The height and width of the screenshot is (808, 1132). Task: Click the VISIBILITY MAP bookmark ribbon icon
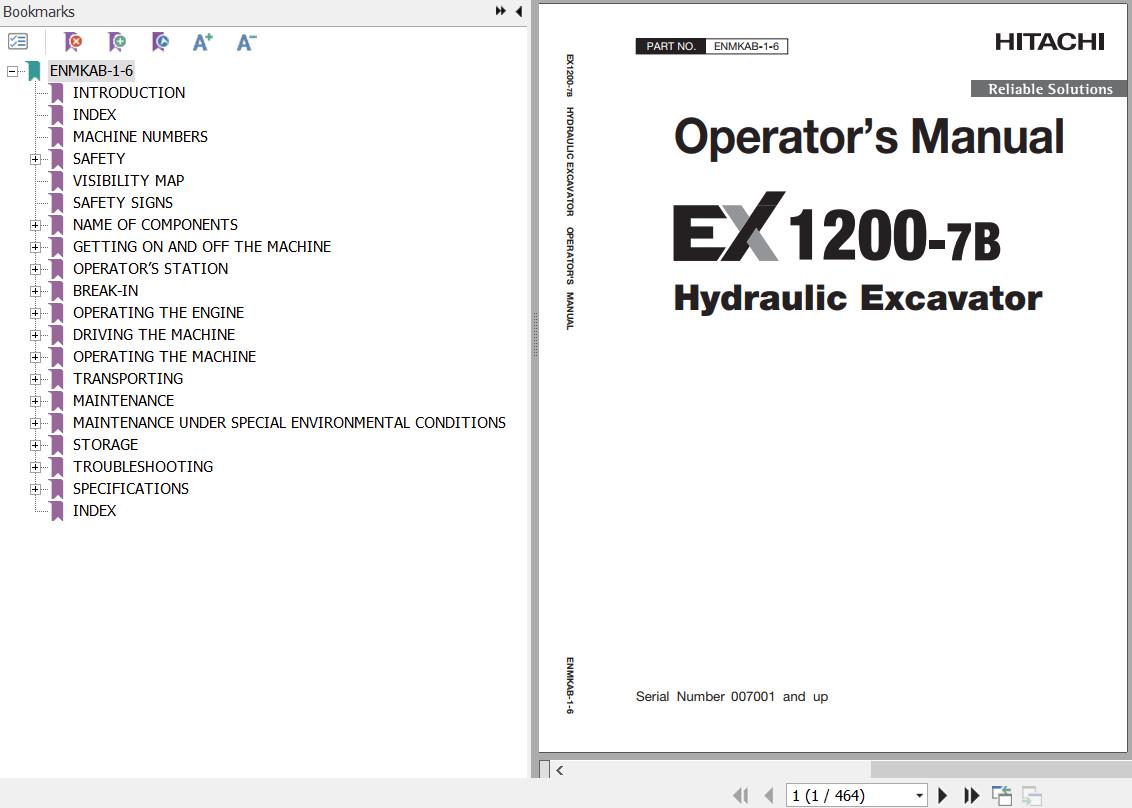tap(57, 181)
